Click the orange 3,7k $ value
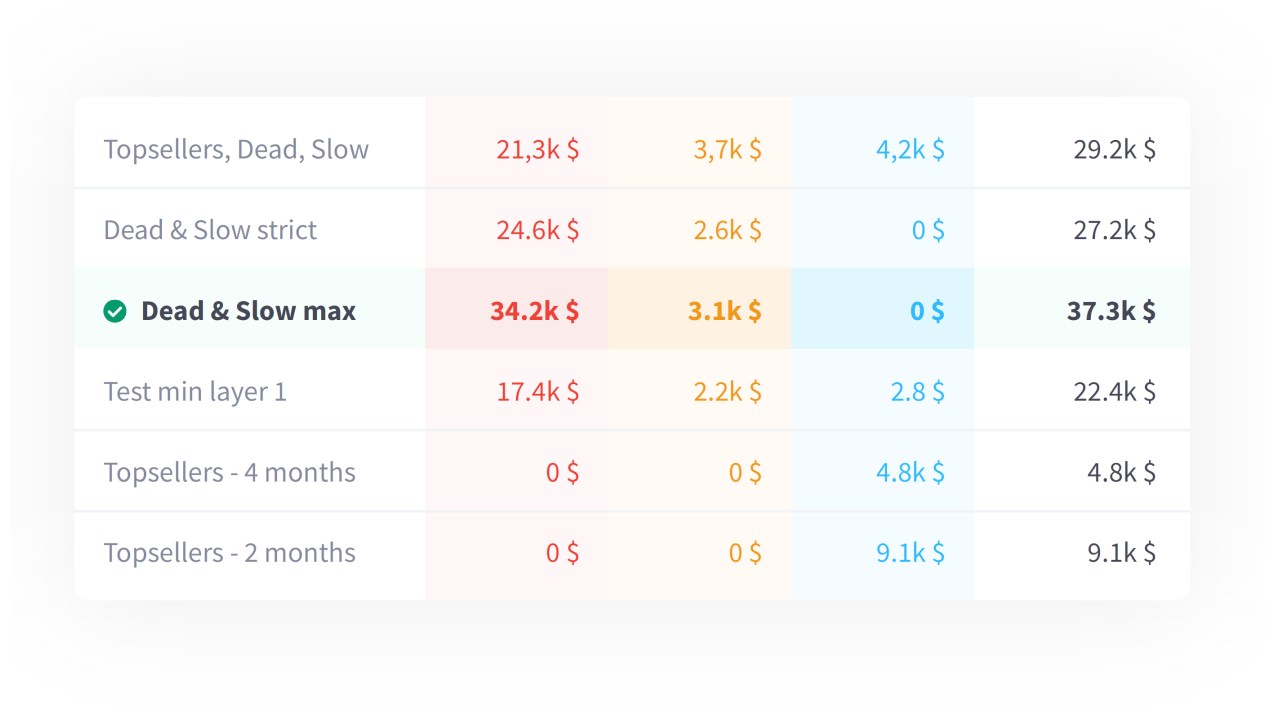1280x720 pixels. tap(727, 150)
